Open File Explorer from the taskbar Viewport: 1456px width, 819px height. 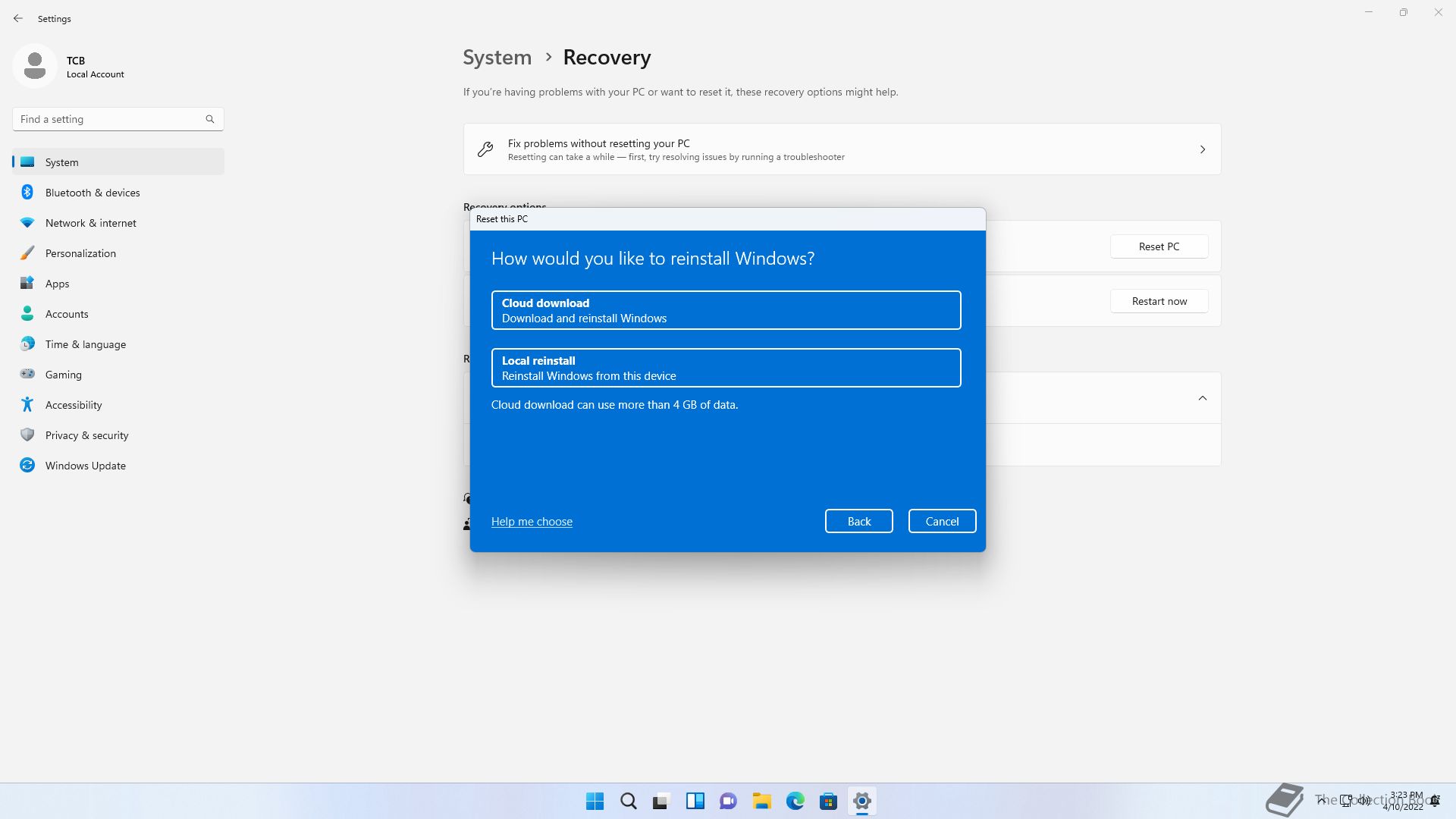click(x=762, y=801)
